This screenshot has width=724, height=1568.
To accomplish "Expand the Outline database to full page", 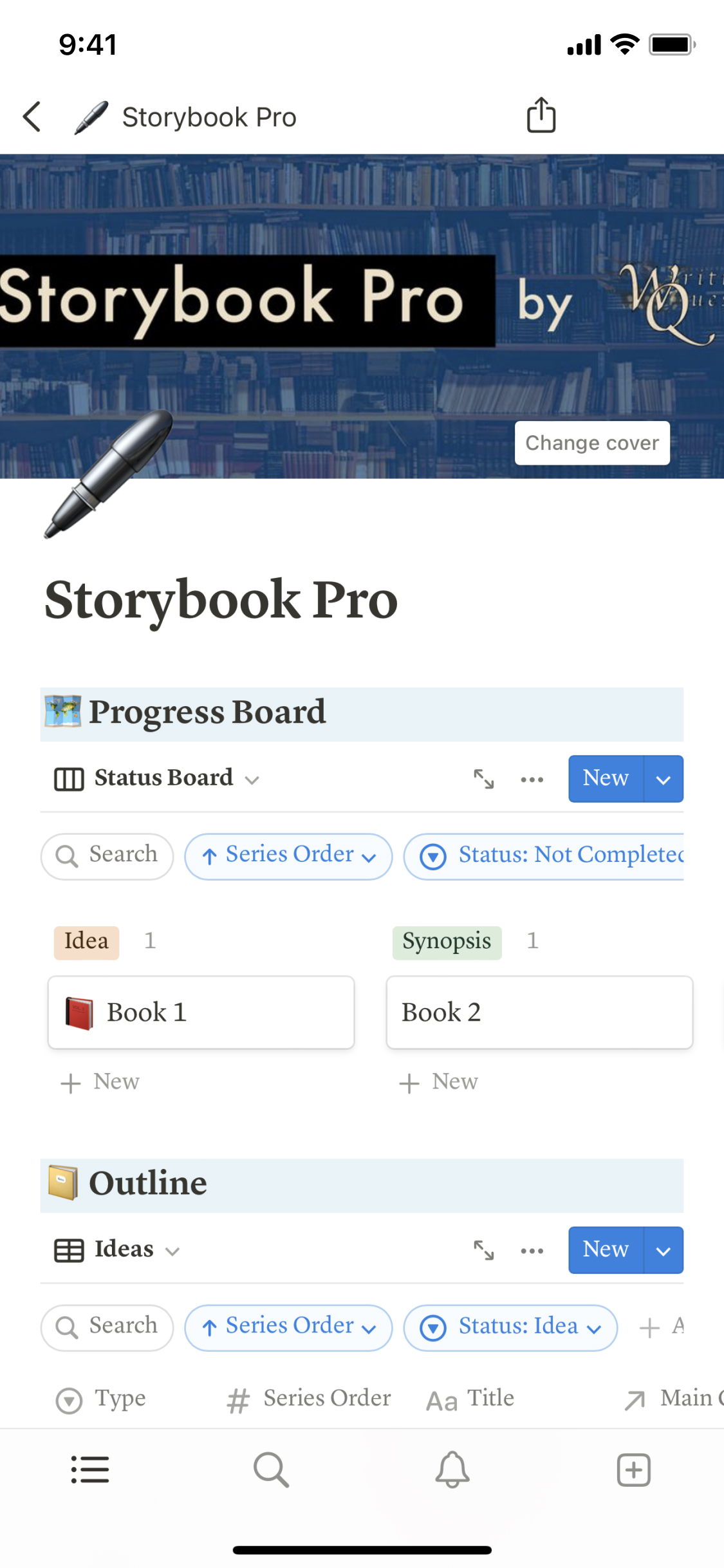I will (484, 1250).
